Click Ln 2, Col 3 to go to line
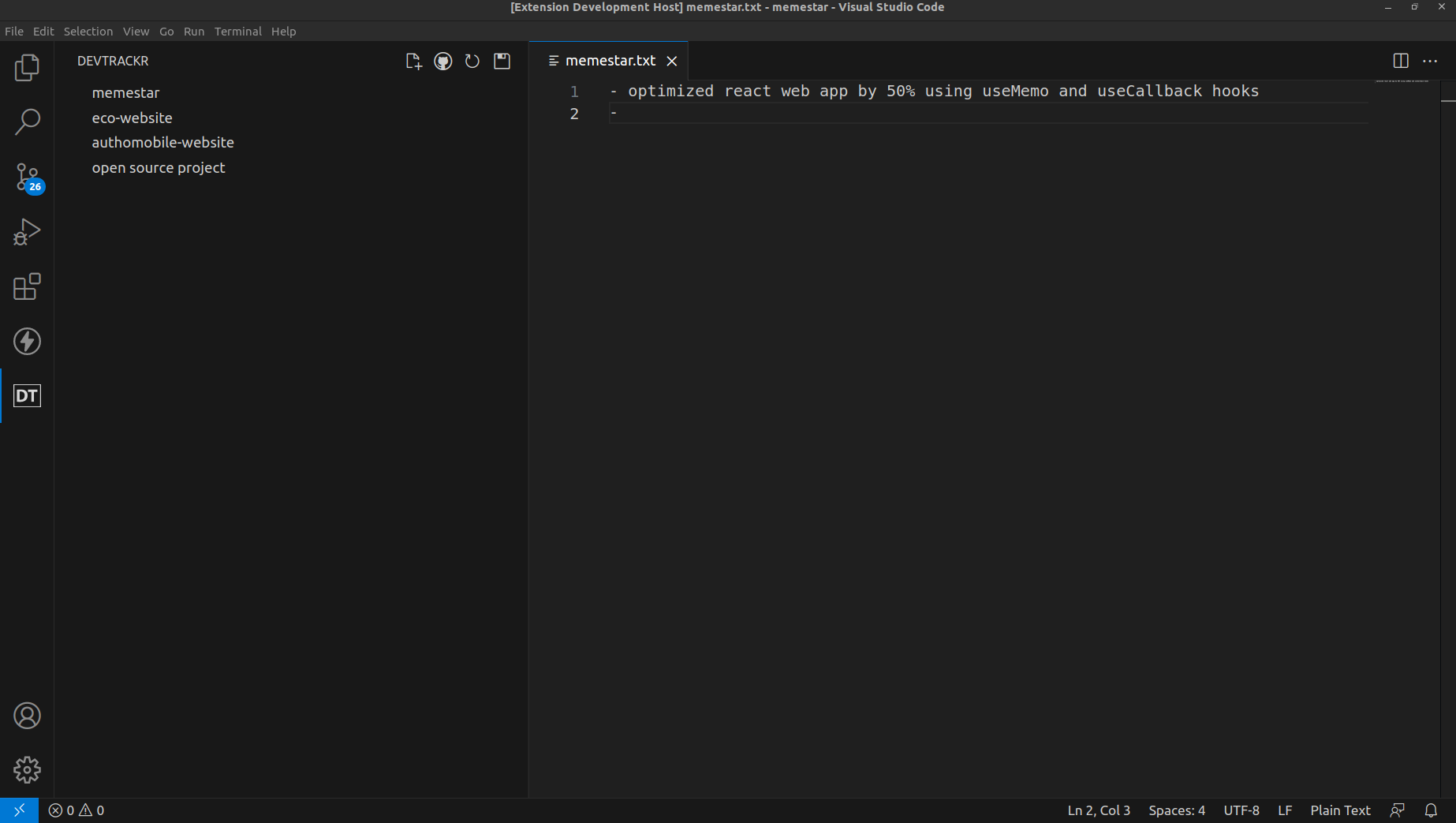 pyautogui.click(x=1099, y=810)
